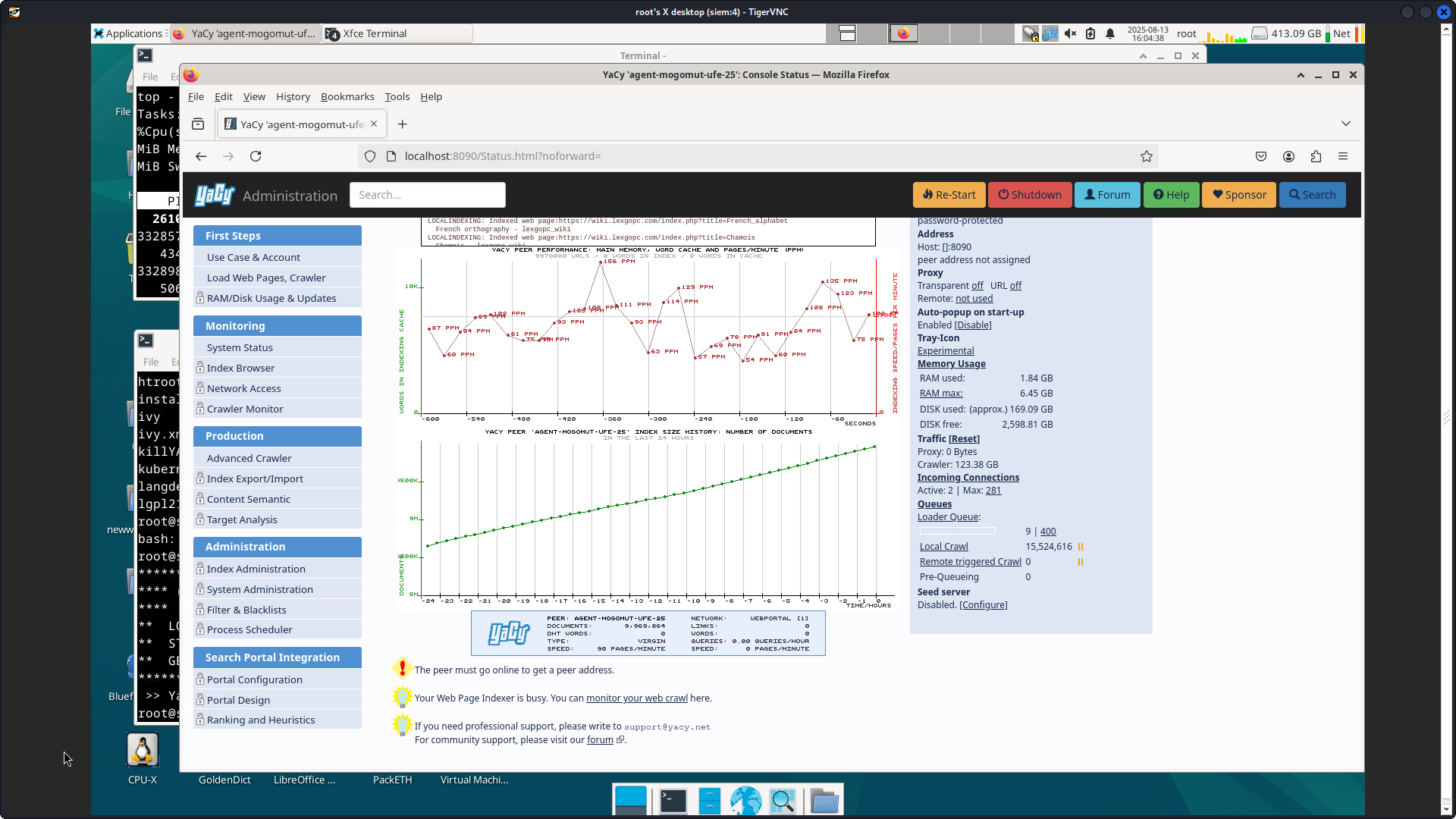Viewport: 1456px width, 819px height.
Task: Click the Firefox reload page icon
Action: click(256, 156)
